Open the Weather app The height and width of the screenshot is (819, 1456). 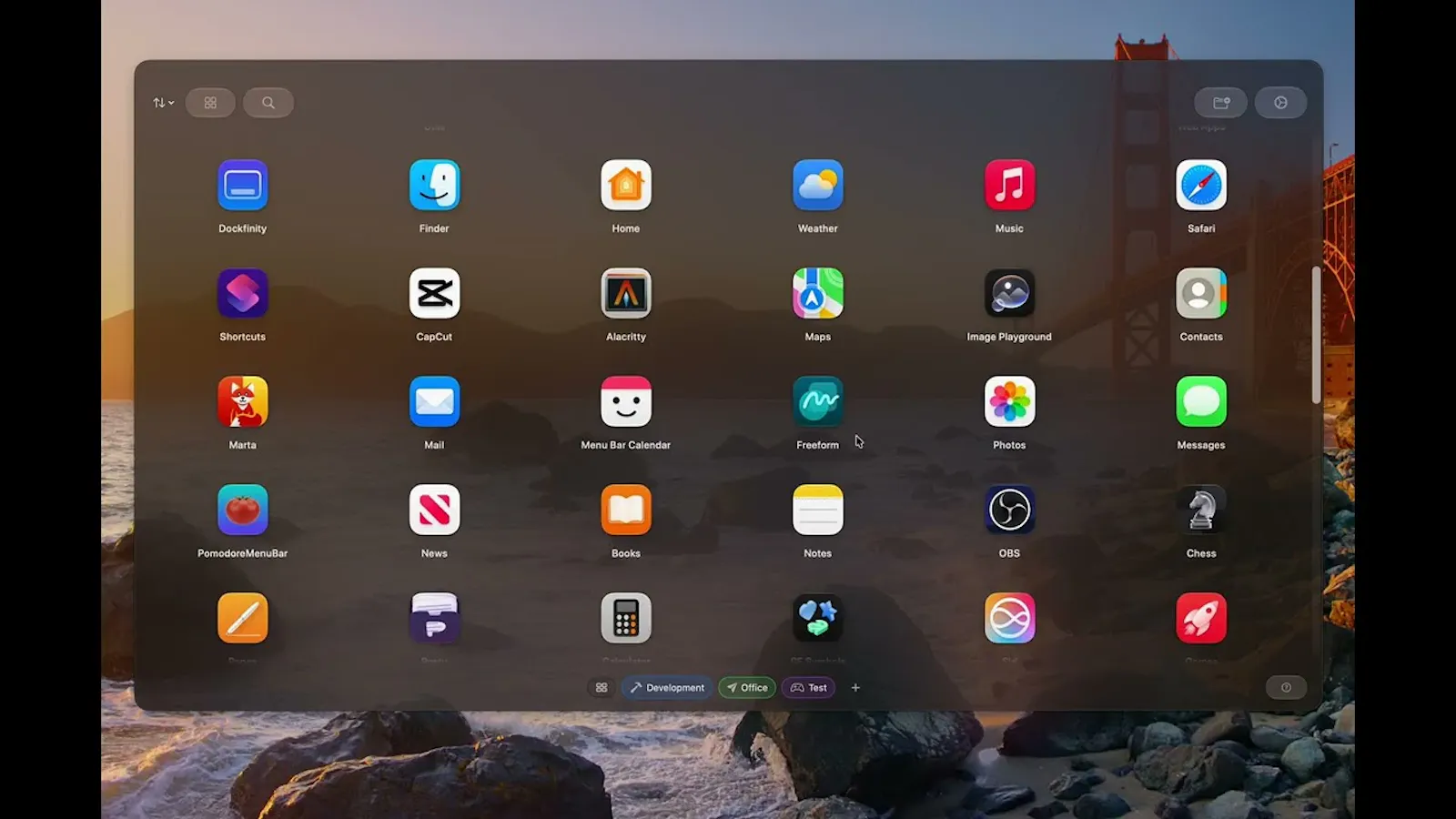point(818,186)
